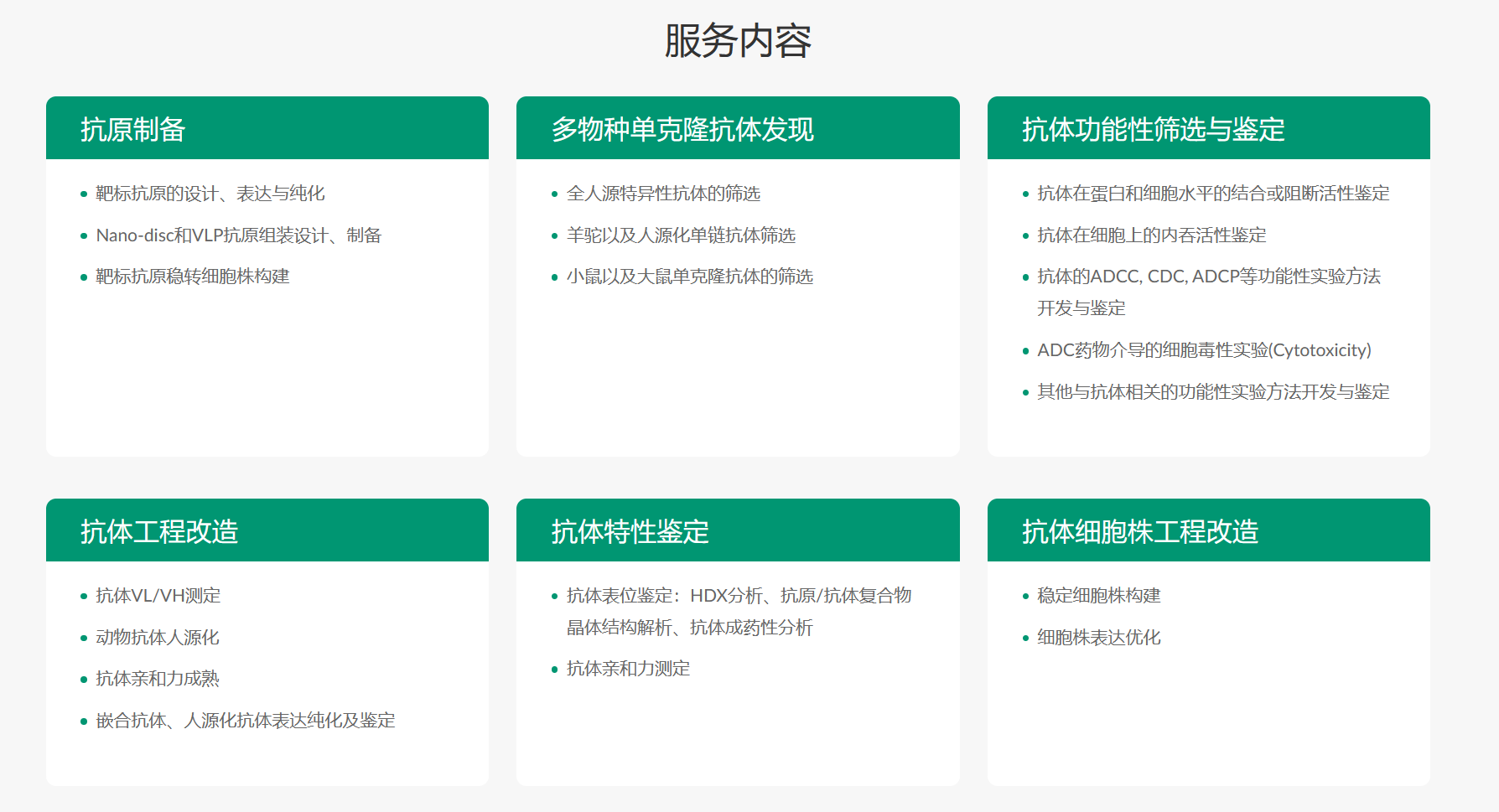
Task: Click the 服务内容 page heading
Action: 738,41
